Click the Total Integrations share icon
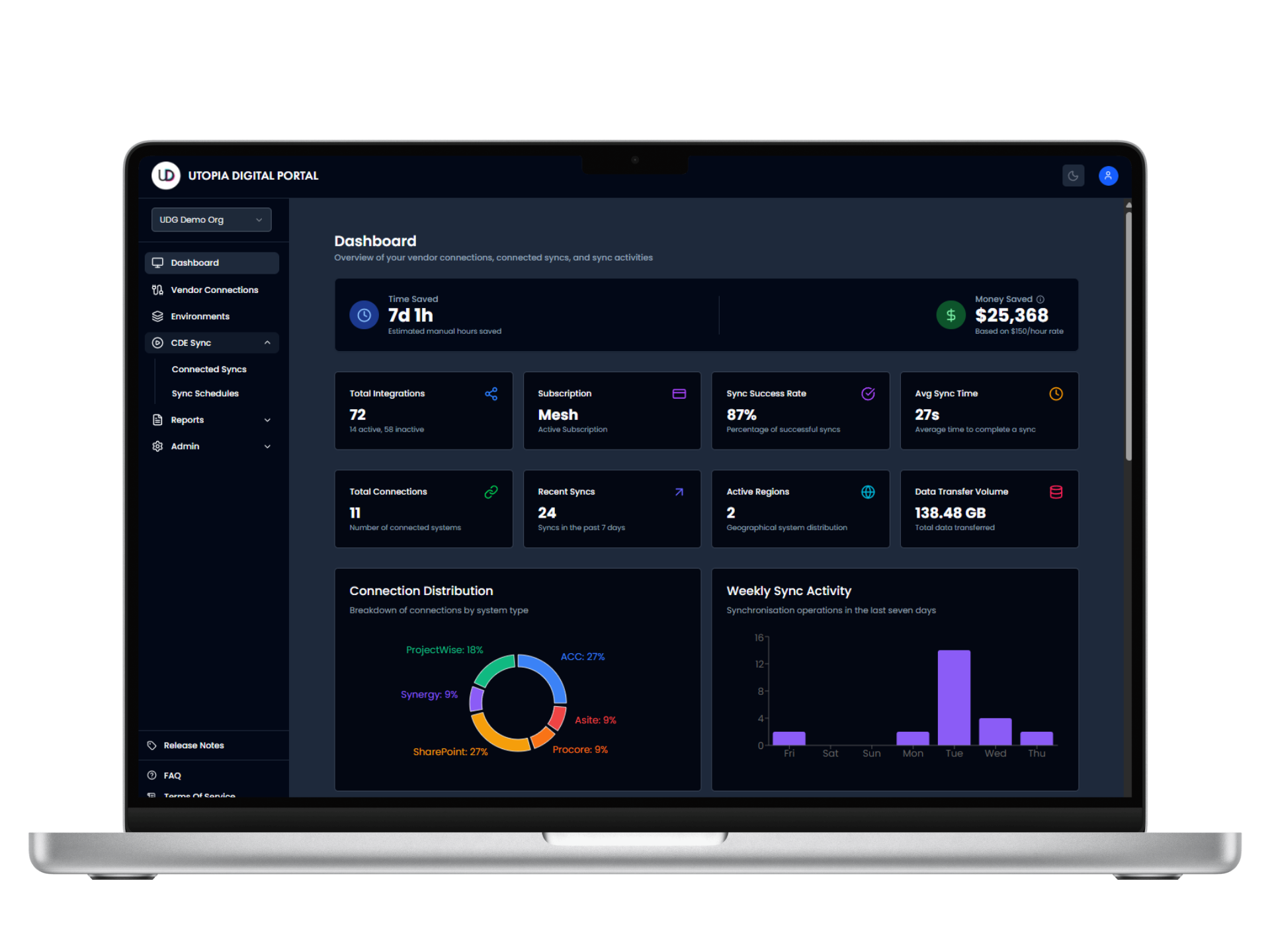 (x=491, y=394)
